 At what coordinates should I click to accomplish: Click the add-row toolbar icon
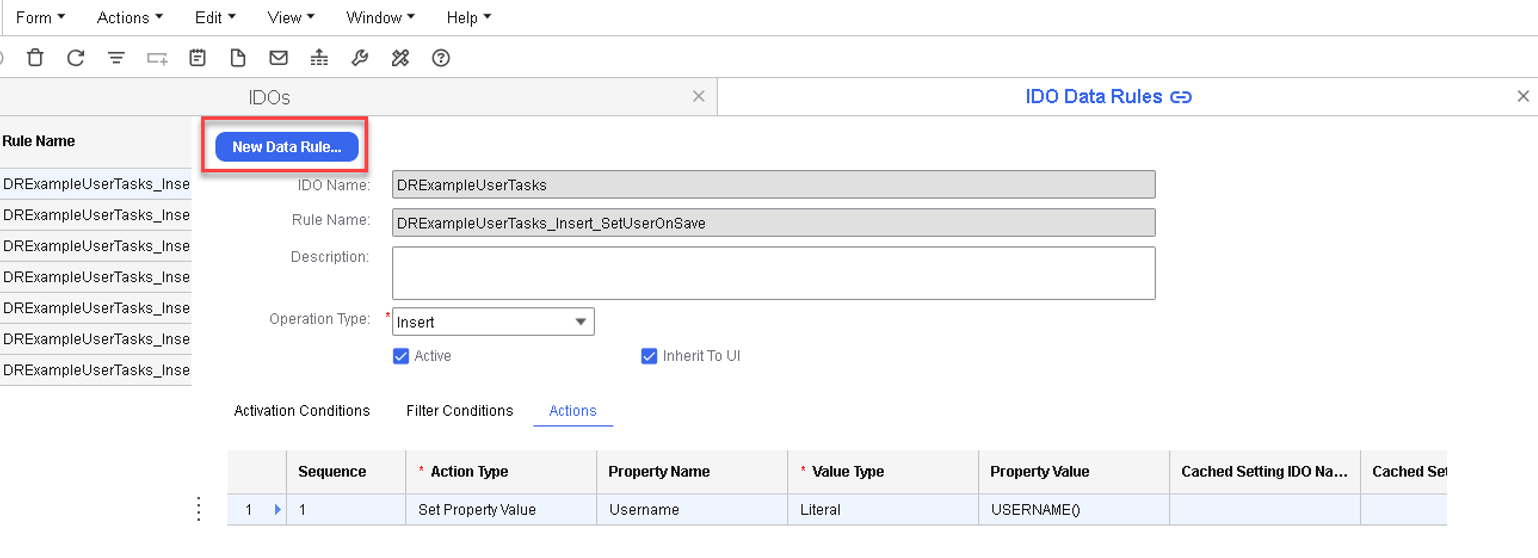tap(157, 59)
